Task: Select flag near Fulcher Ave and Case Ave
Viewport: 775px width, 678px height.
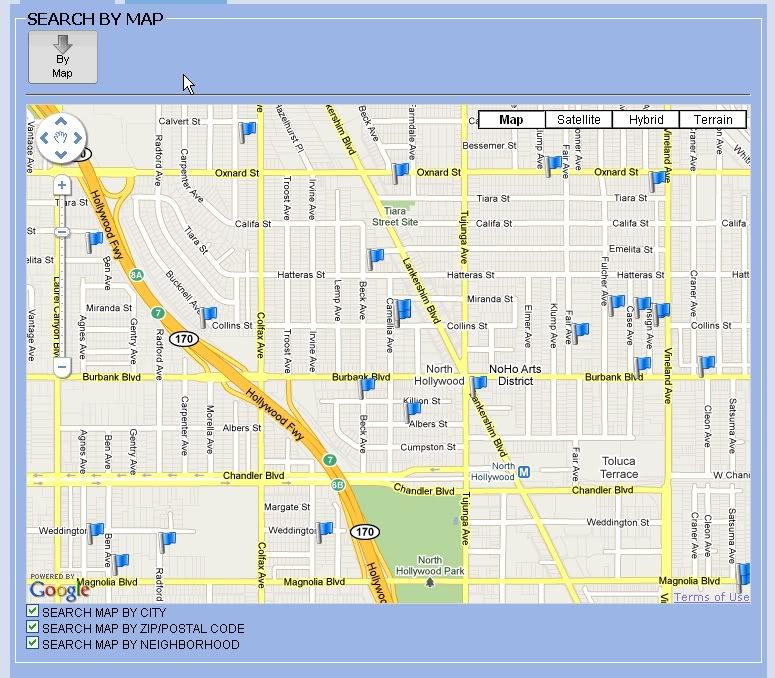Action: click(616, 304)
